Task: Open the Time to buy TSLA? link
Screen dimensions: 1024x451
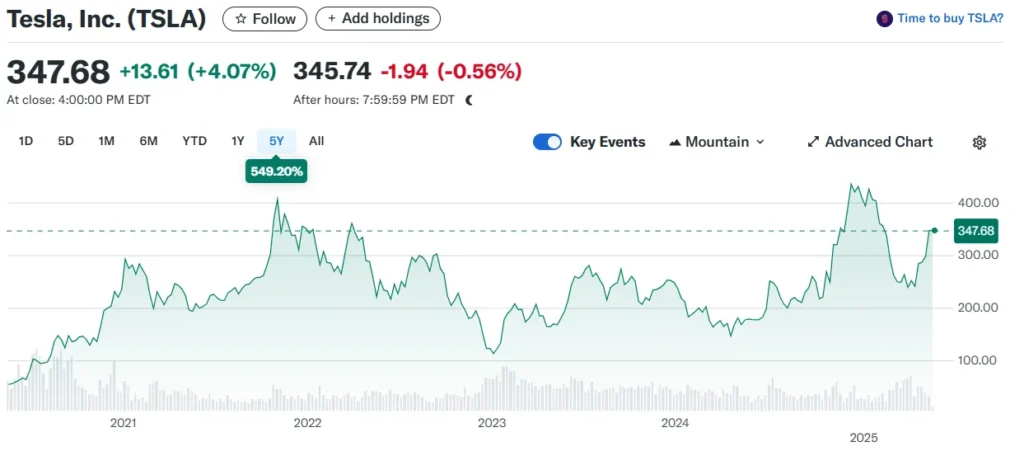Action: pos(950,19)
